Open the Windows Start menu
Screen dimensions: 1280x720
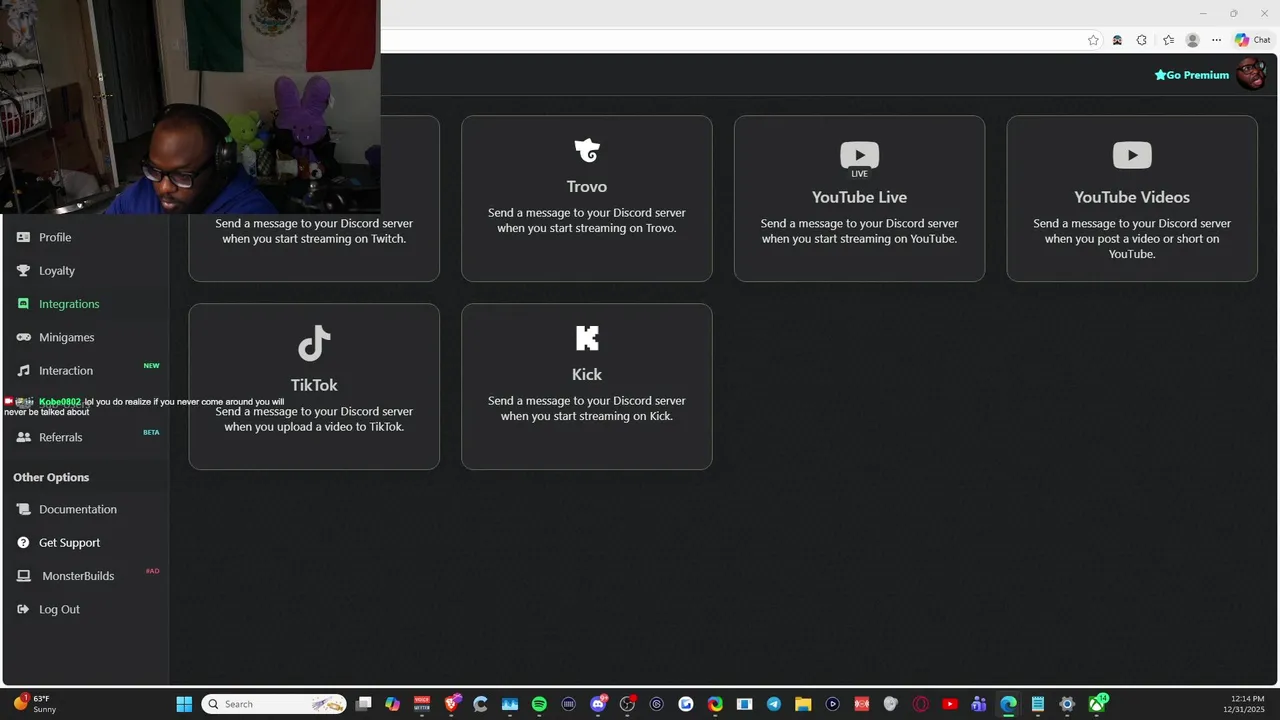tap(184, 704)
